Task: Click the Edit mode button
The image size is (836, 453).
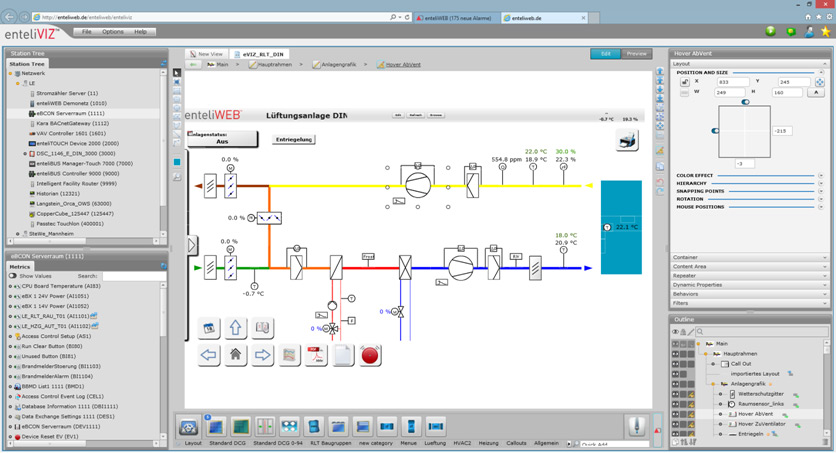Action: [606, 54]
